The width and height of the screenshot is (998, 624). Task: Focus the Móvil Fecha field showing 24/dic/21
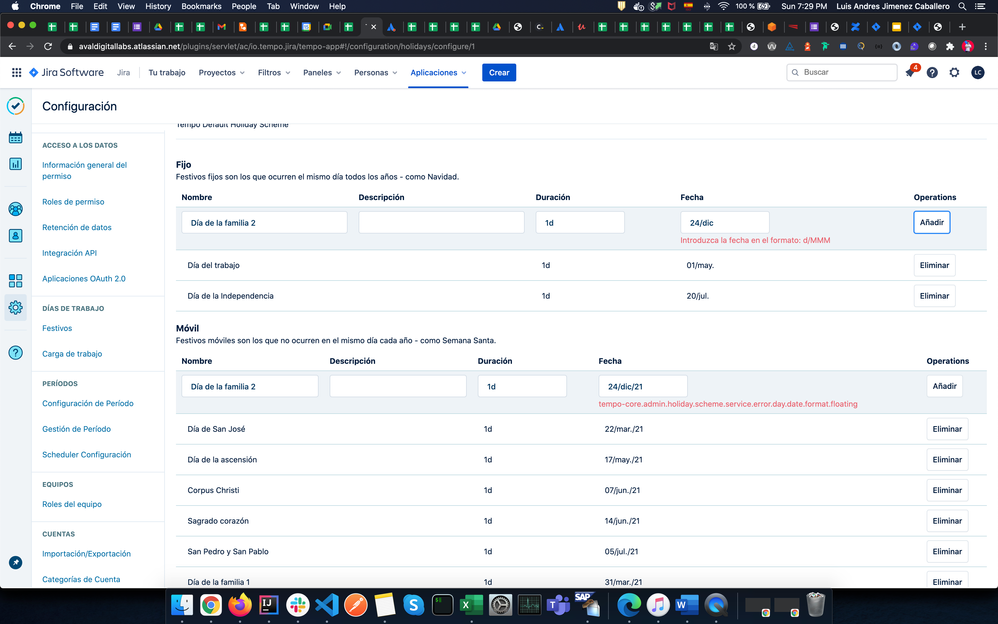[643, 386]
